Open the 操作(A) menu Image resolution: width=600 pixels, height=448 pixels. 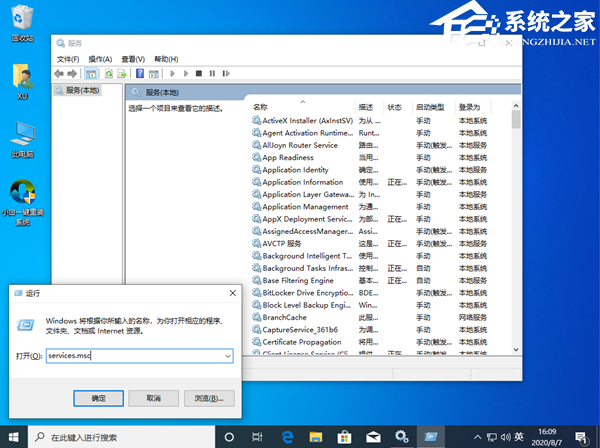[x=99, y=59]
